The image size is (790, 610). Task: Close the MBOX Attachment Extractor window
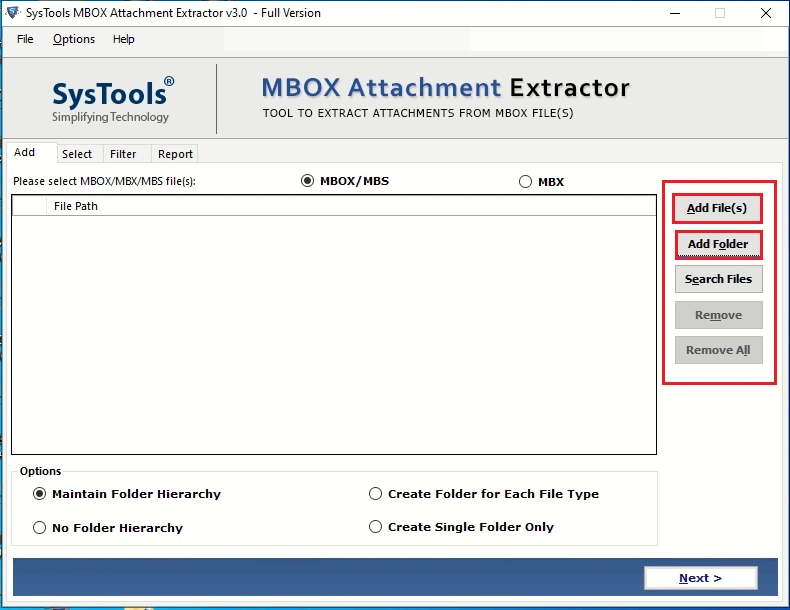click(x=766, y=13)
